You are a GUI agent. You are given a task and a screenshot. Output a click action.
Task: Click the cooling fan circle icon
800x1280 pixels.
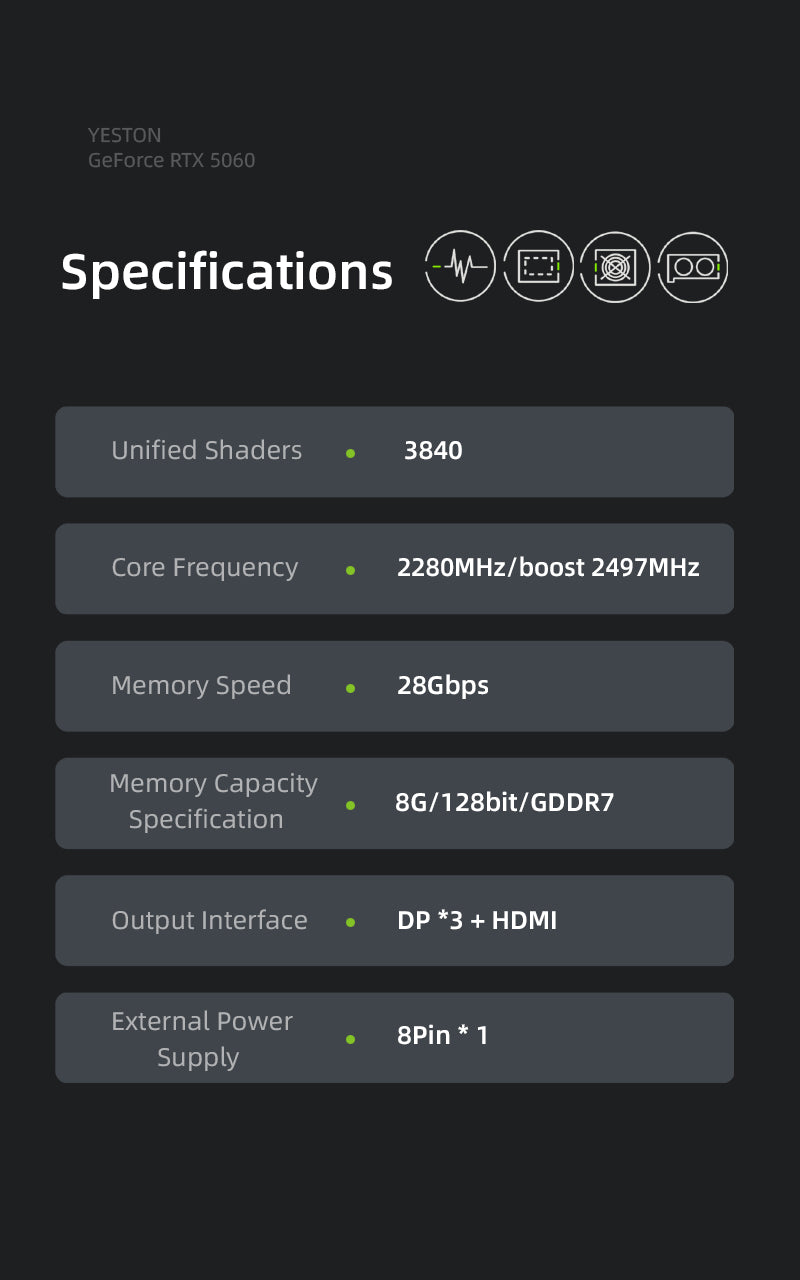615,266
